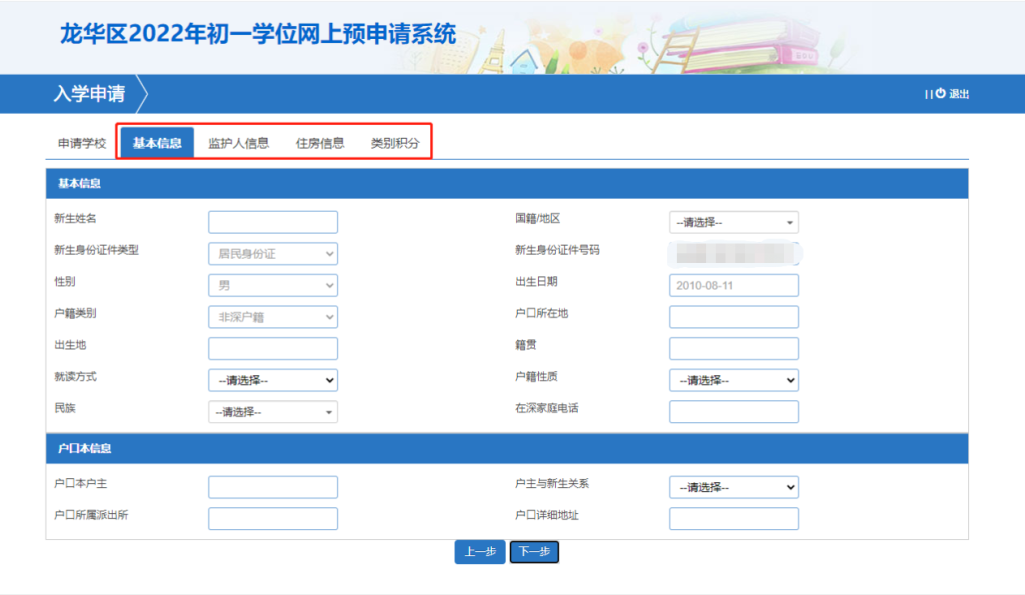Click the 新生姓名 input field

272,222
